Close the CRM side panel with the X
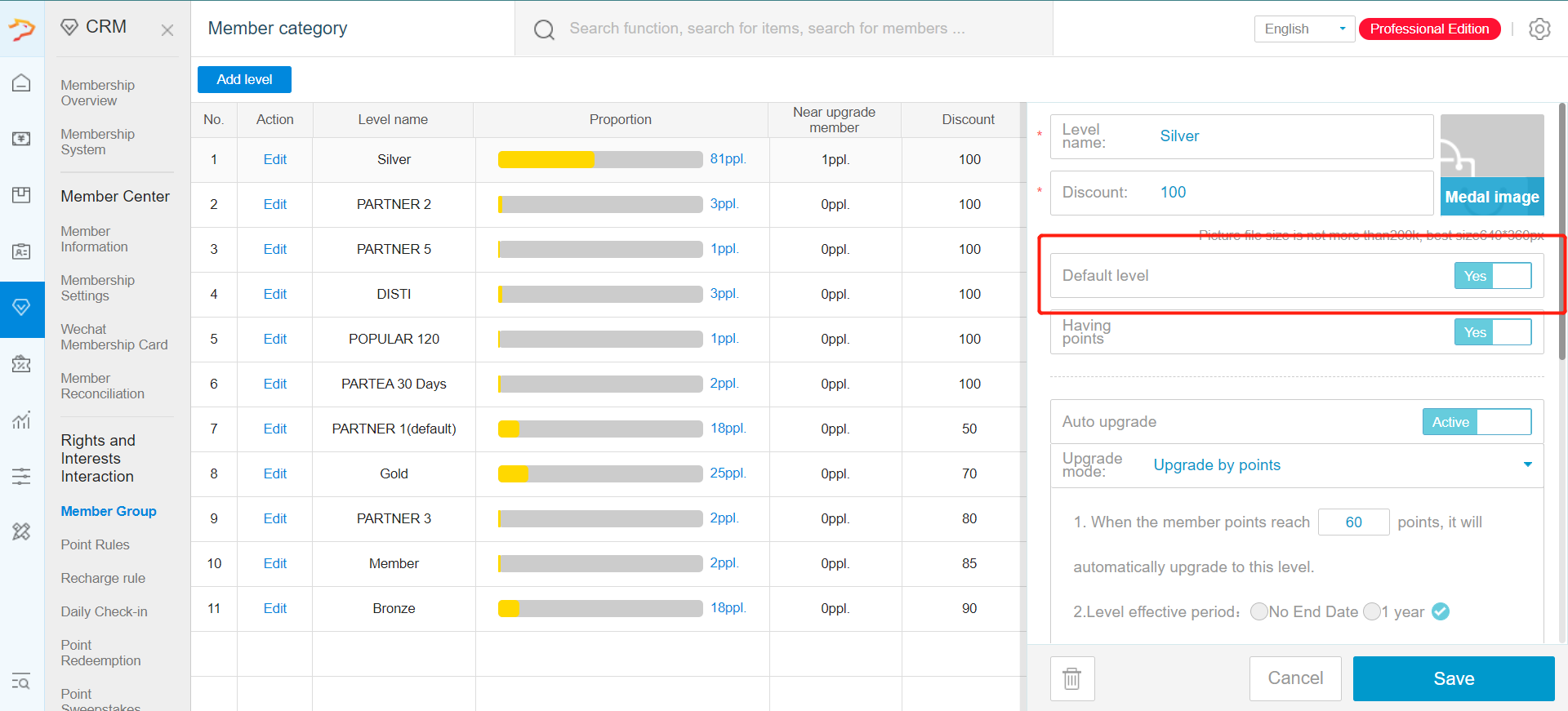Screen dimensions: 1568x711 (167, 30)
